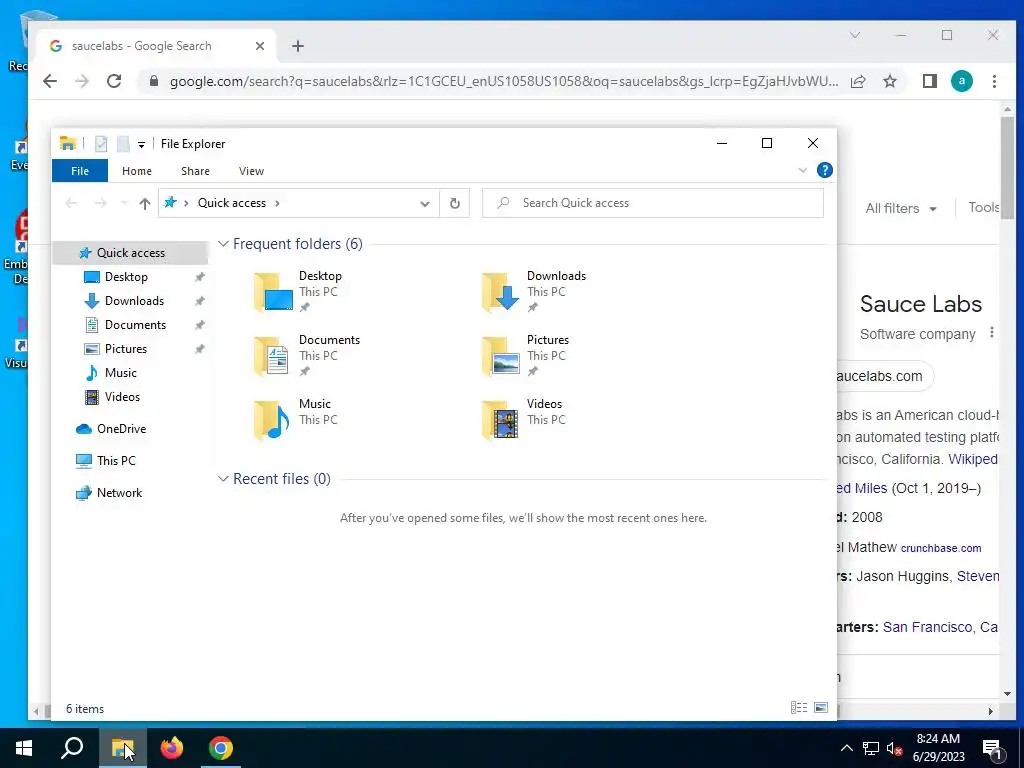Switch to Large icons view in the status bar

click(x=821, y=708)
